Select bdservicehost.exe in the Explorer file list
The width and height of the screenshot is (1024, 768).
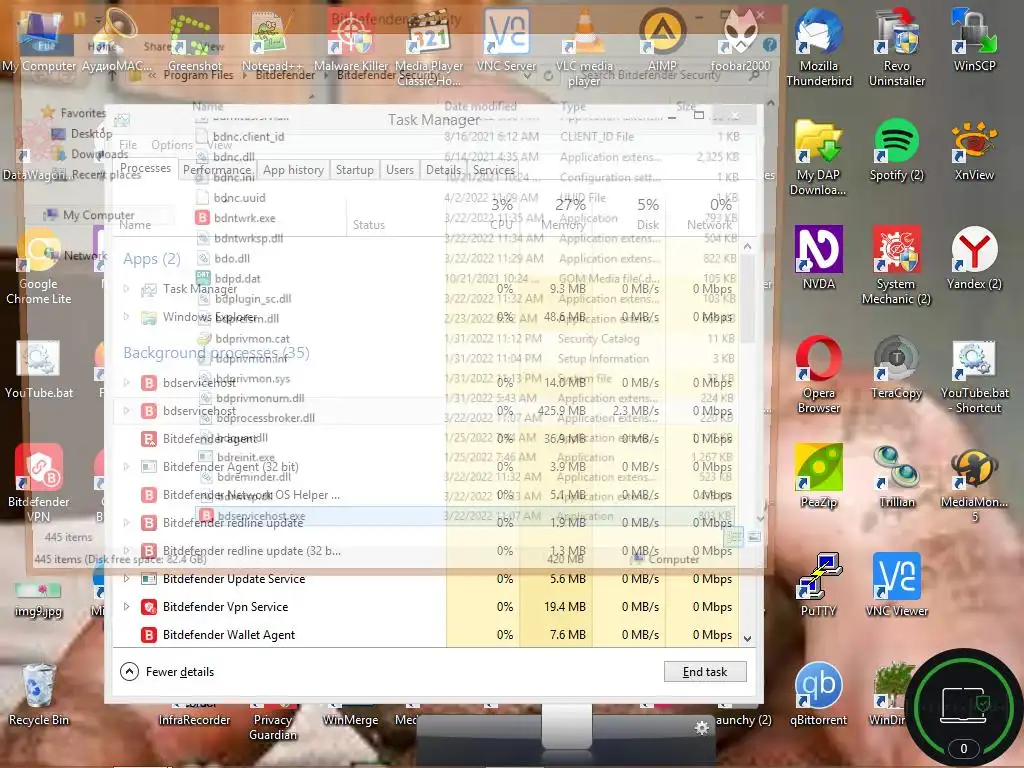(464, 516)
